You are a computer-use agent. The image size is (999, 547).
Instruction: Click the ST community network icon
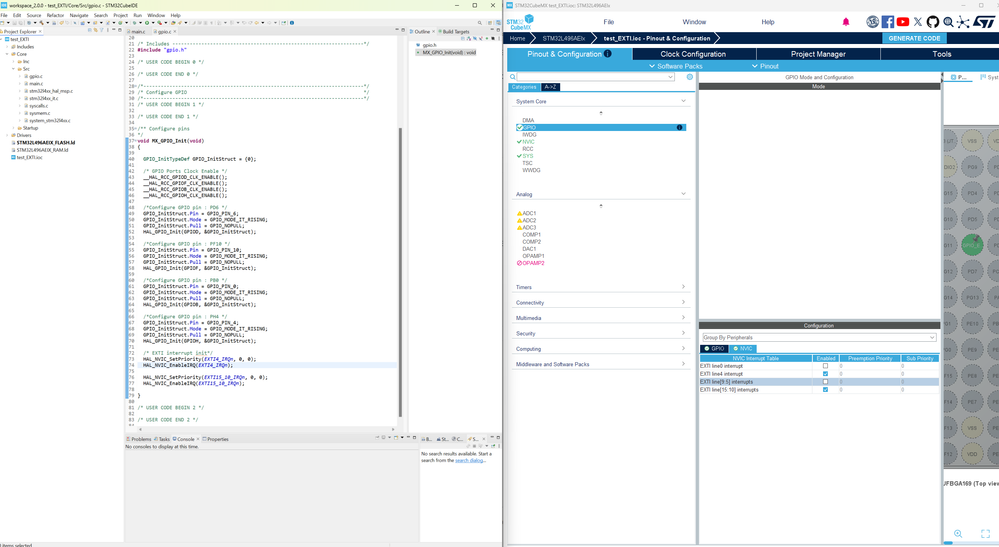tap(963, 22)
